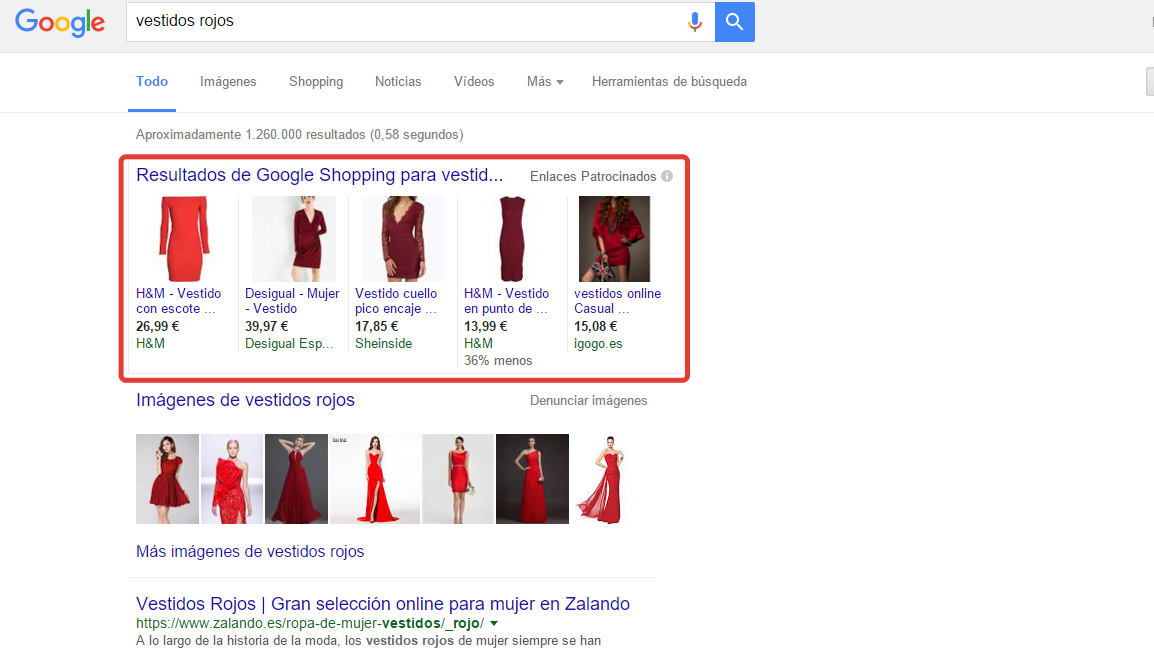Click the Desigual Esp... seller name

pos(289,344)
